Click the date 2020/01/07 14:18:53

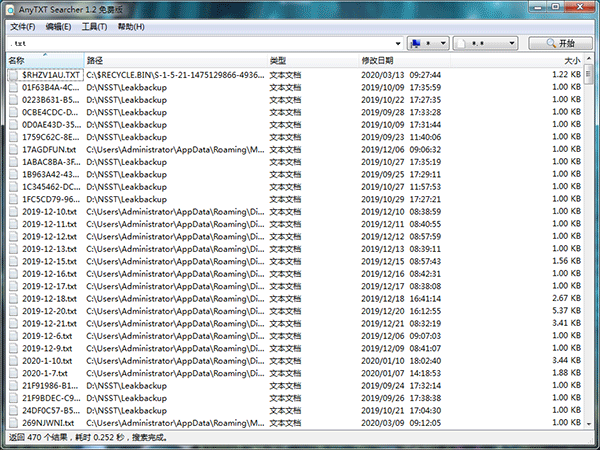(x=401, y=373)
